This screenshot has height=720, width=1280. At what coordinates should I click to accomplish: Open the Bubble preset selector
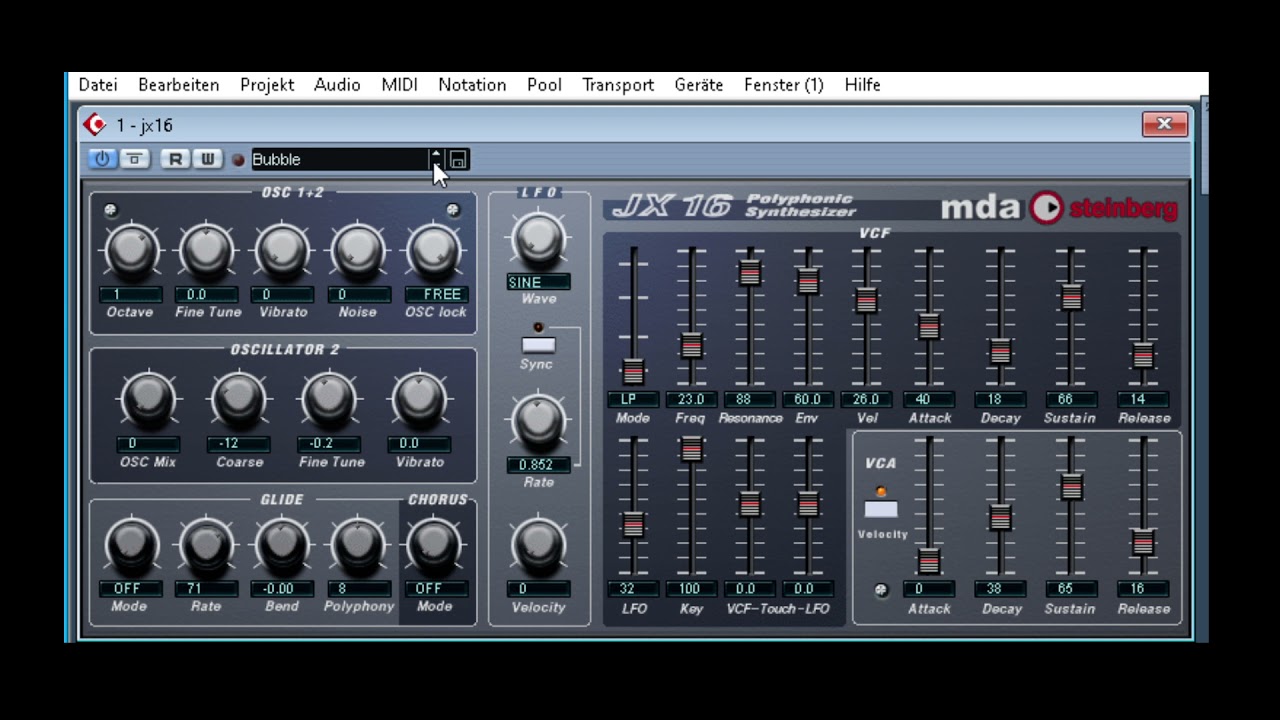coord(339,160)
